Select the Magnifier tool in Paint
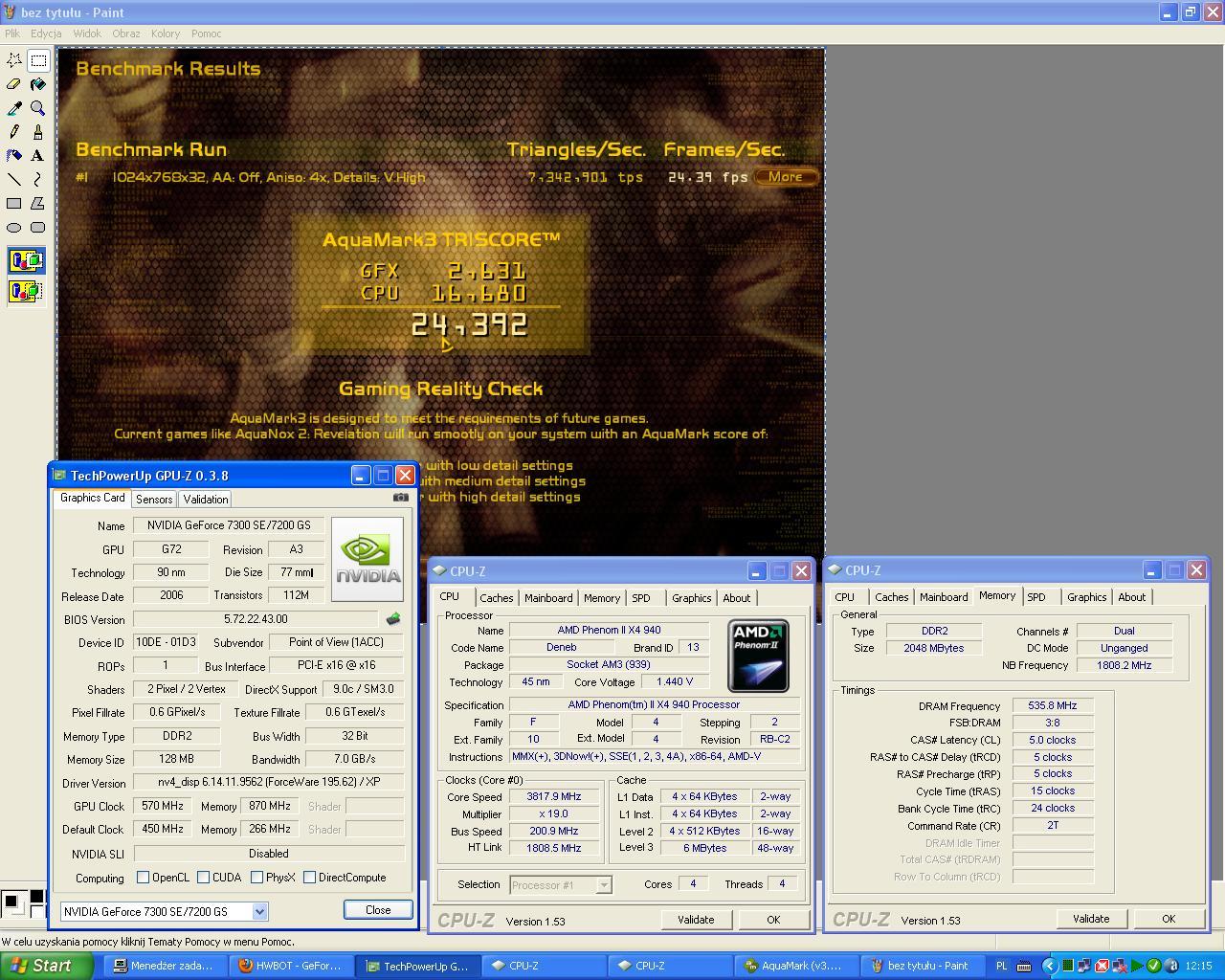The image size is (1225, 980). [38, 108]
